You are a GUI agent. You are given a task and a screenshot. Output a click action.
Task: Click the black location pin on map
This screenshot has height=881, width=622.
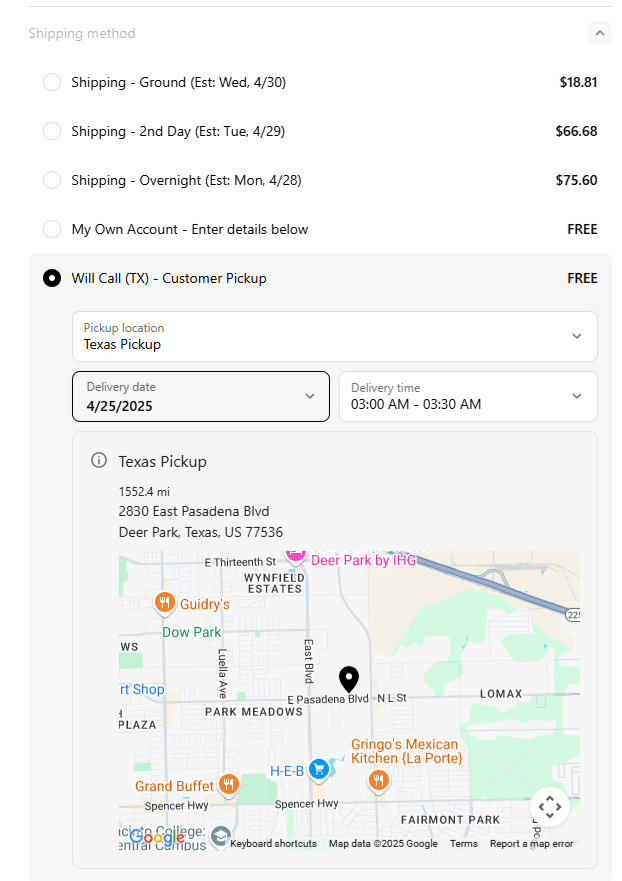(x=348, y=679)
